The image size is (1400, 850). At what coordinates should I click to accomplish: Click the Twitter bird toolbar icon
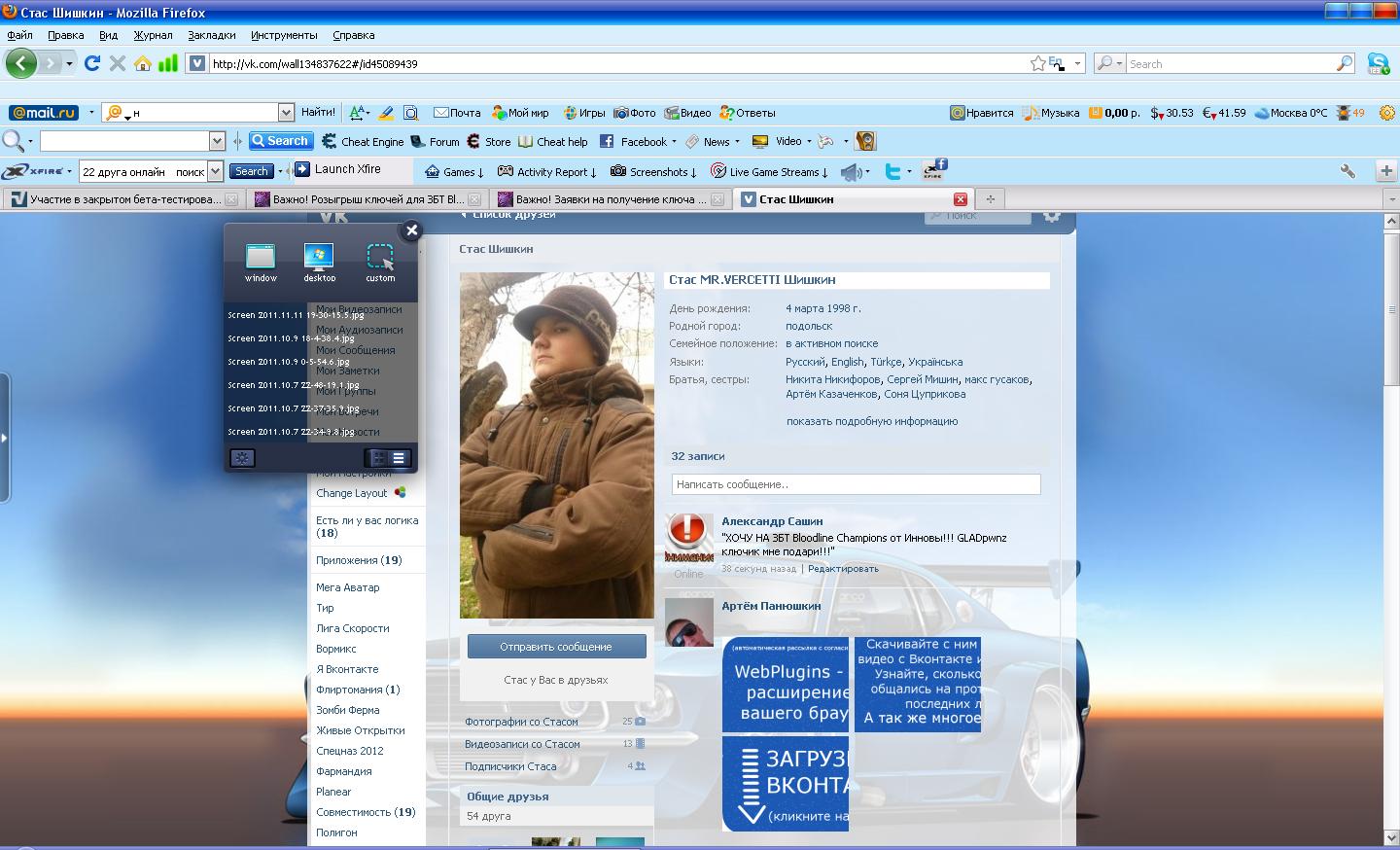(892, 171)
